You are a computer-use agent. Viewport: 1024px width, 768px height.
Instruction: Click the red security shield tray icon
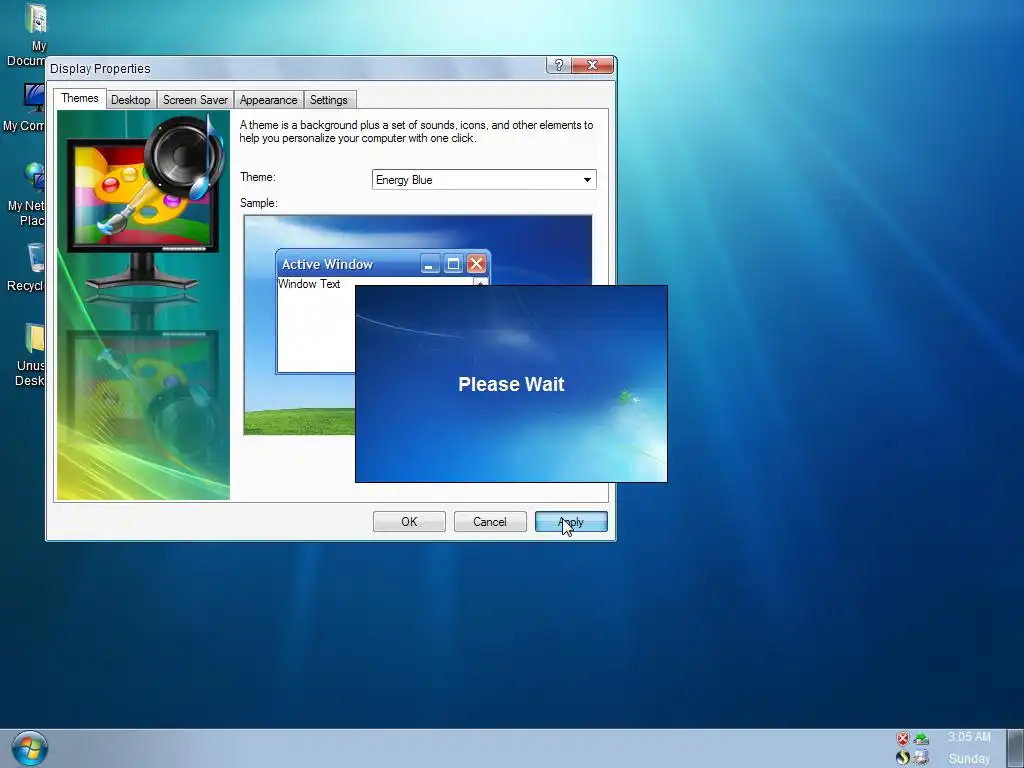(903, 739)
